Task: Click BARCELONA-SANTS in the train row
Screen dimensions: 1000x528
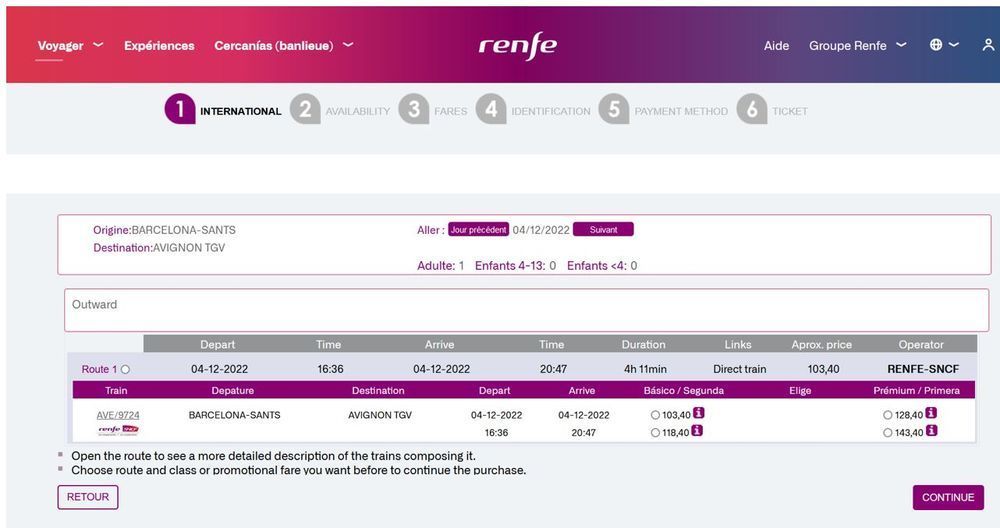Action: coord(235,415)
